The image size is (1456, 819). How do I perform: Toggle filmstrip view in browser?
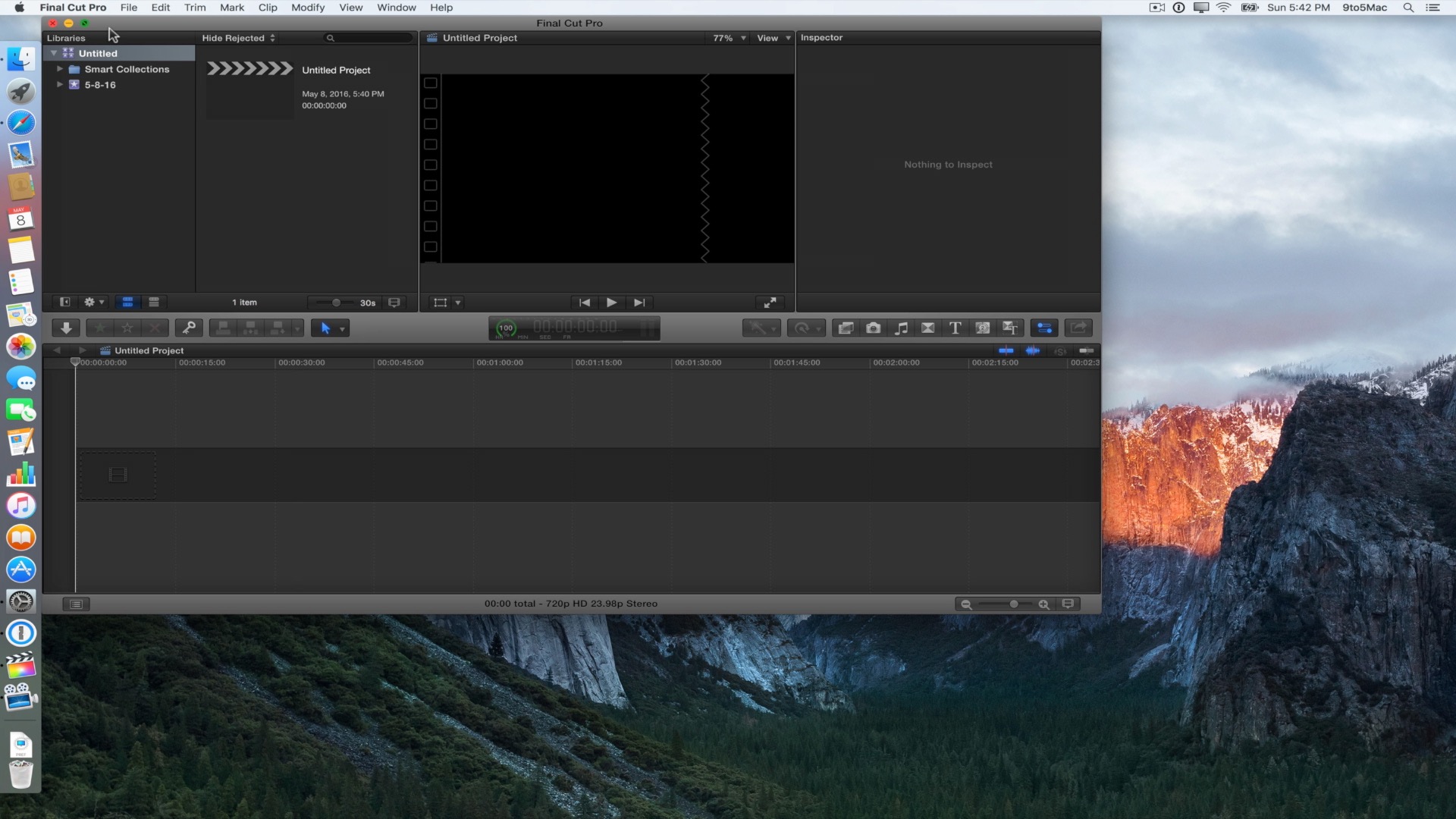127,302
